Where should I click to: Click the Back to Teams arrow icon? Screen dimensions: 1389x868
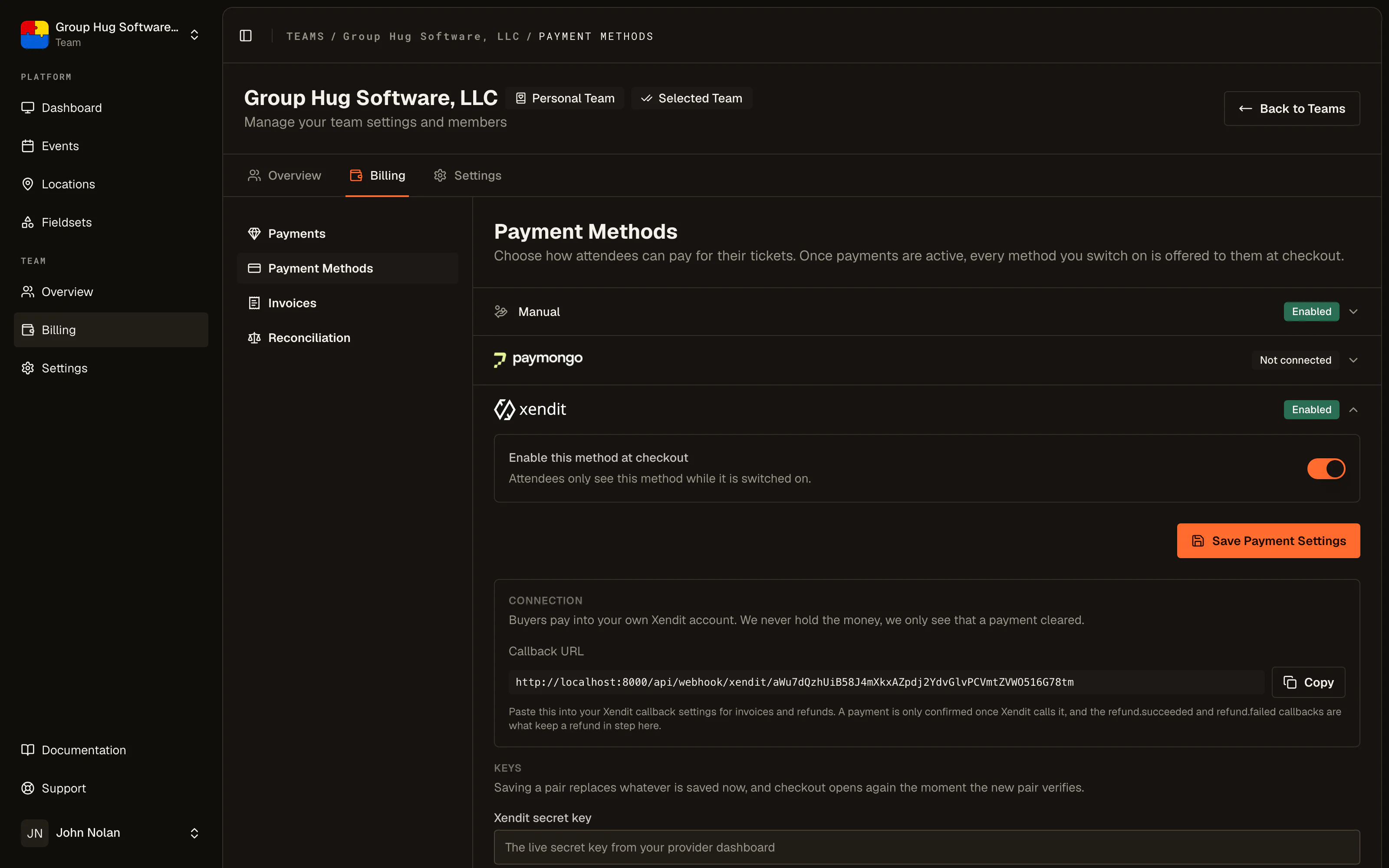pyautogui.click(x=1245, y=108)
